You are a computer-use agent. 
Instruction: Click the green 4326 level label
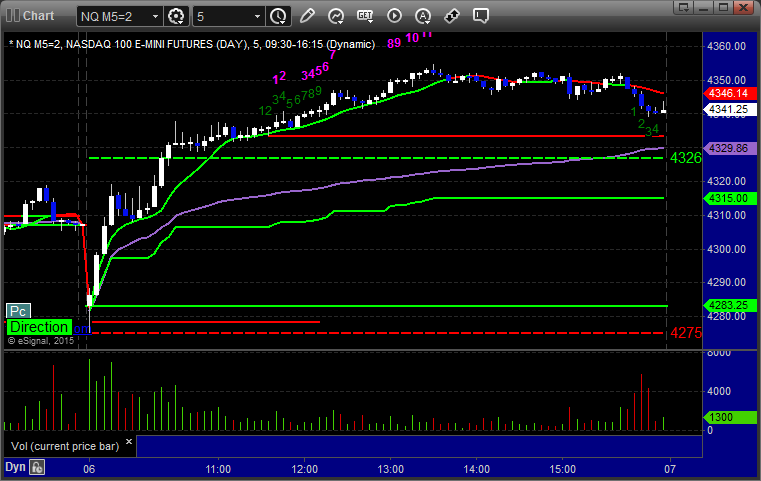point(685,158)
